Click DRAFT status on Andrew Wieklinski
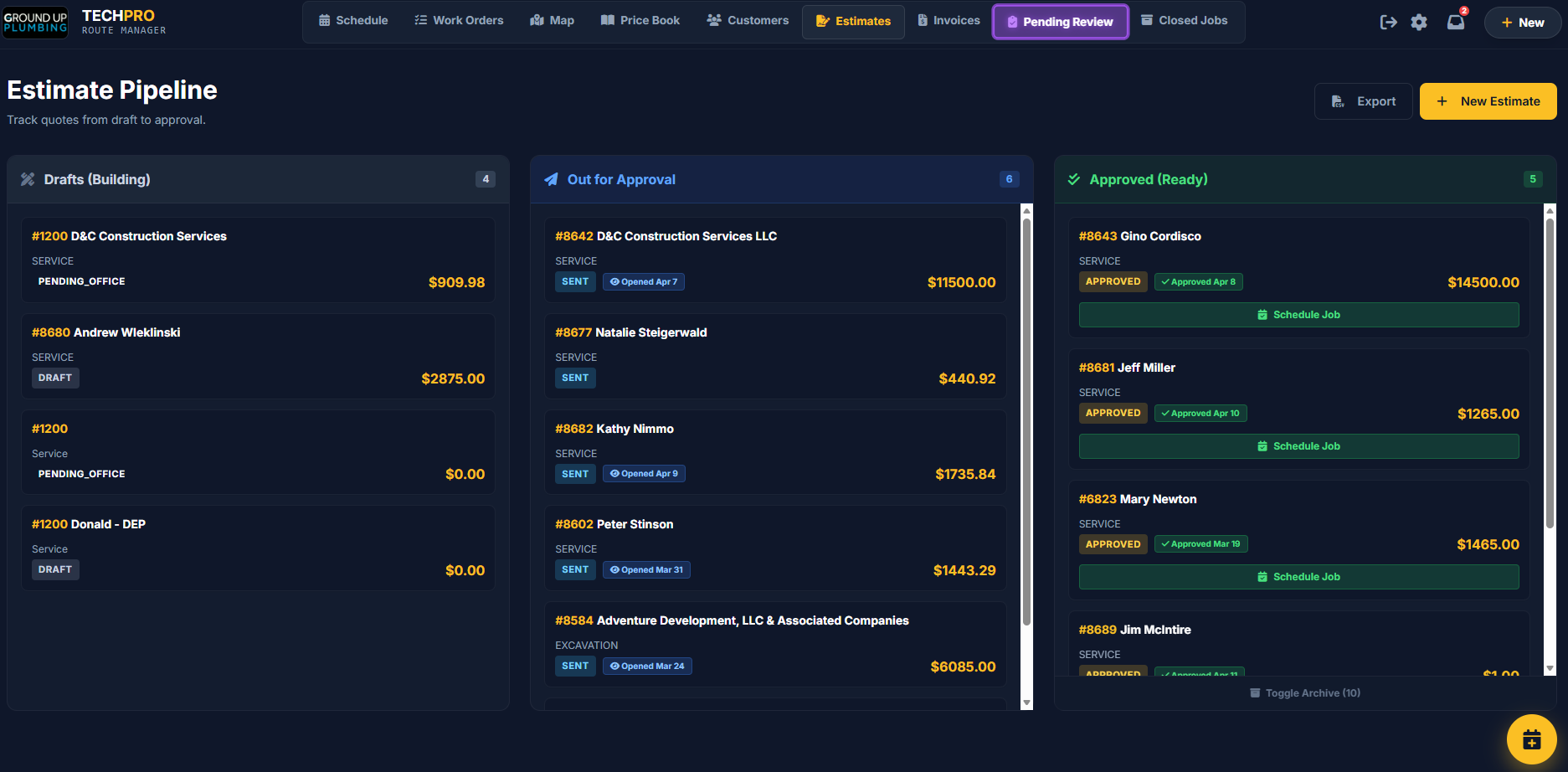Screen dimensions: 1568x772 coord(55,378)
